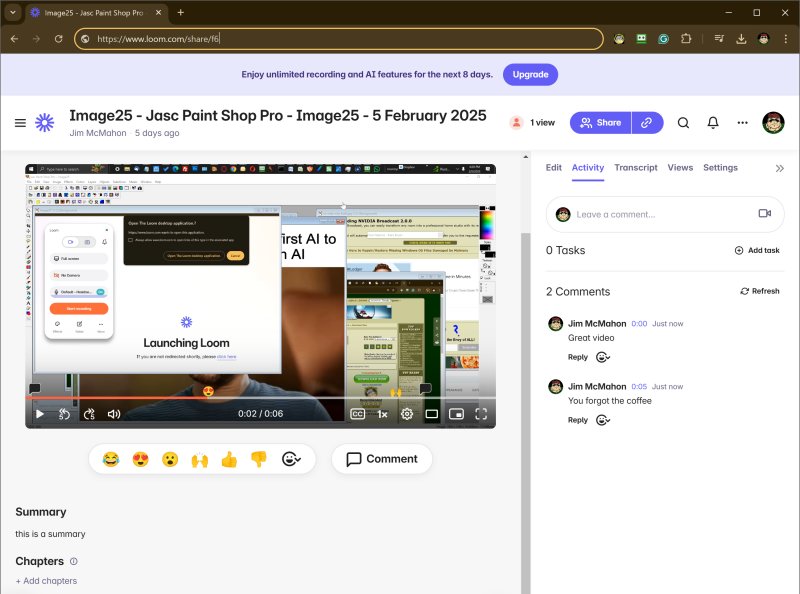The width and height of the screenshot is (800, 594).
Task: Focus the Leave a comment field
Action: (x=665, y=214)
